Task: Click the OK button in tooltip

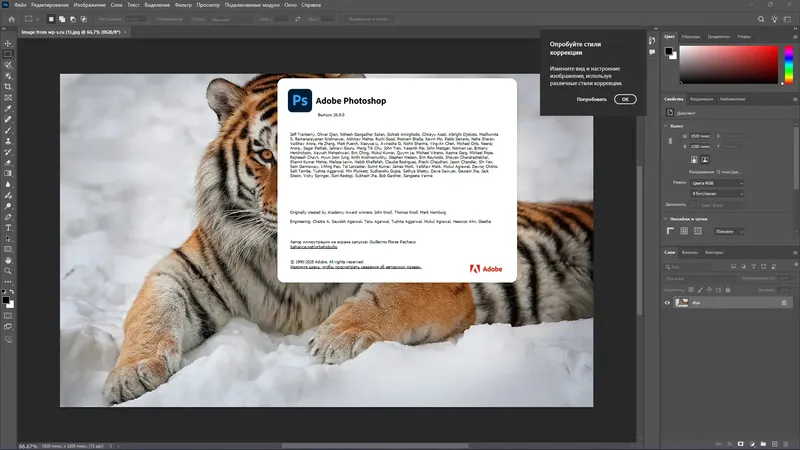Action: tap(624, 99)
